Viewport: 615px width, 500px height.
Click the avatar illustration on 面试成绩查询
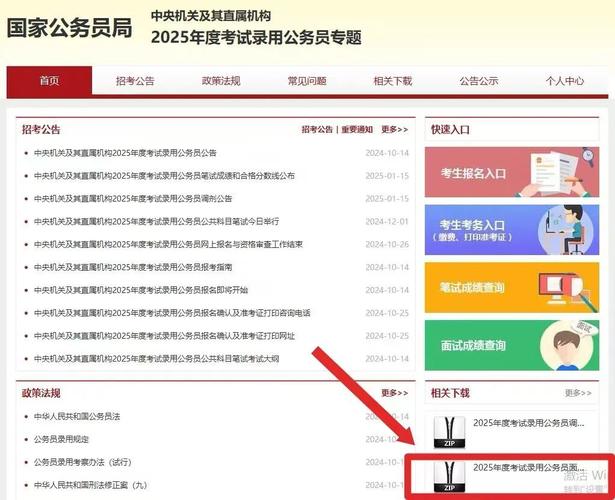click(565, 346)
